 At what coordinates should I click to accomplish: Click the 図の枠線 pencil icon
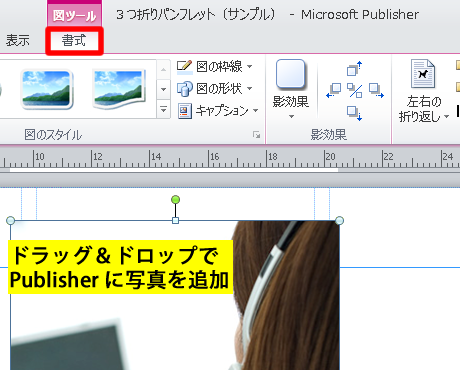tap(184, 67)
